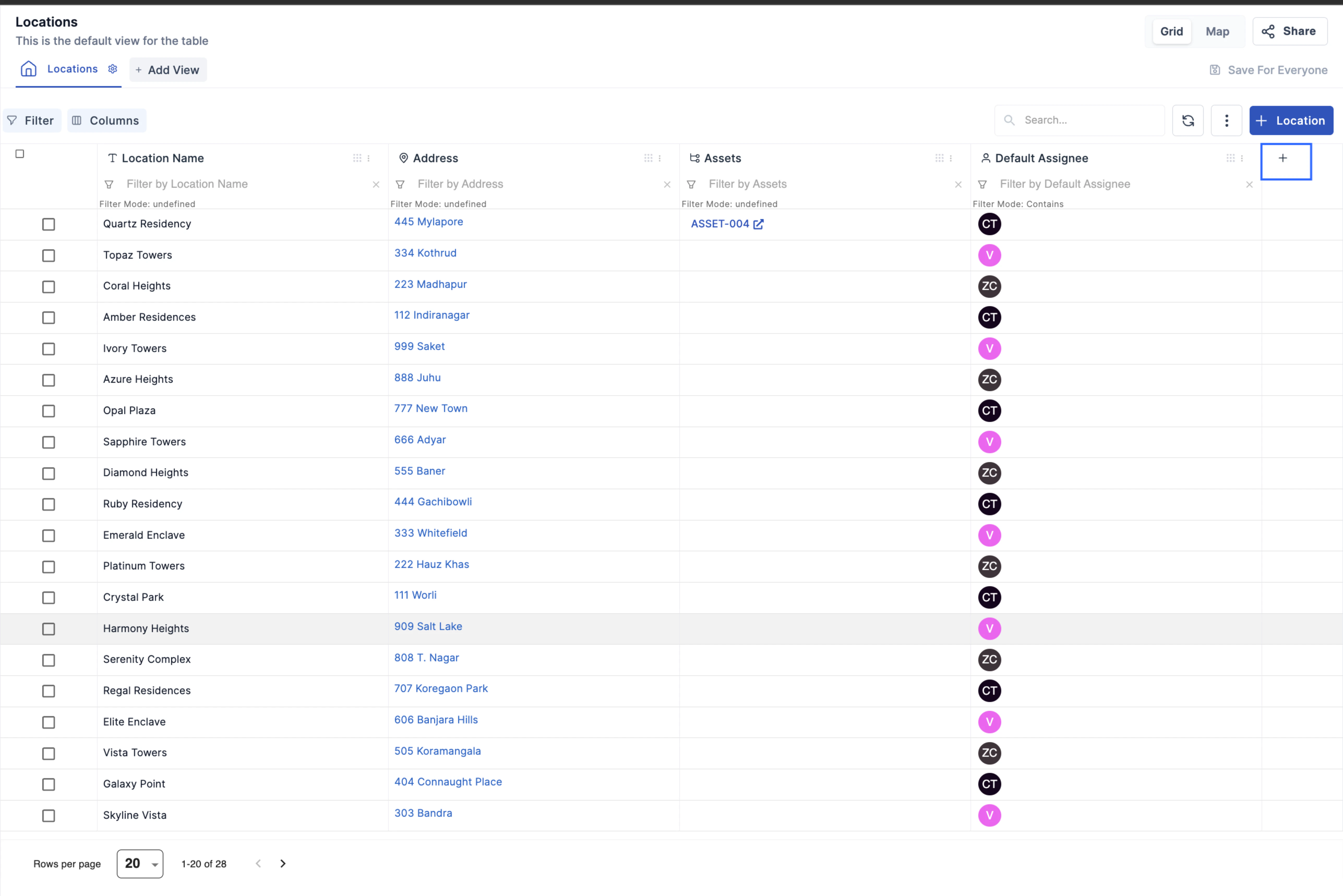
Task: Check the Topaz Towers row checkbox
Action: [49, 256]
